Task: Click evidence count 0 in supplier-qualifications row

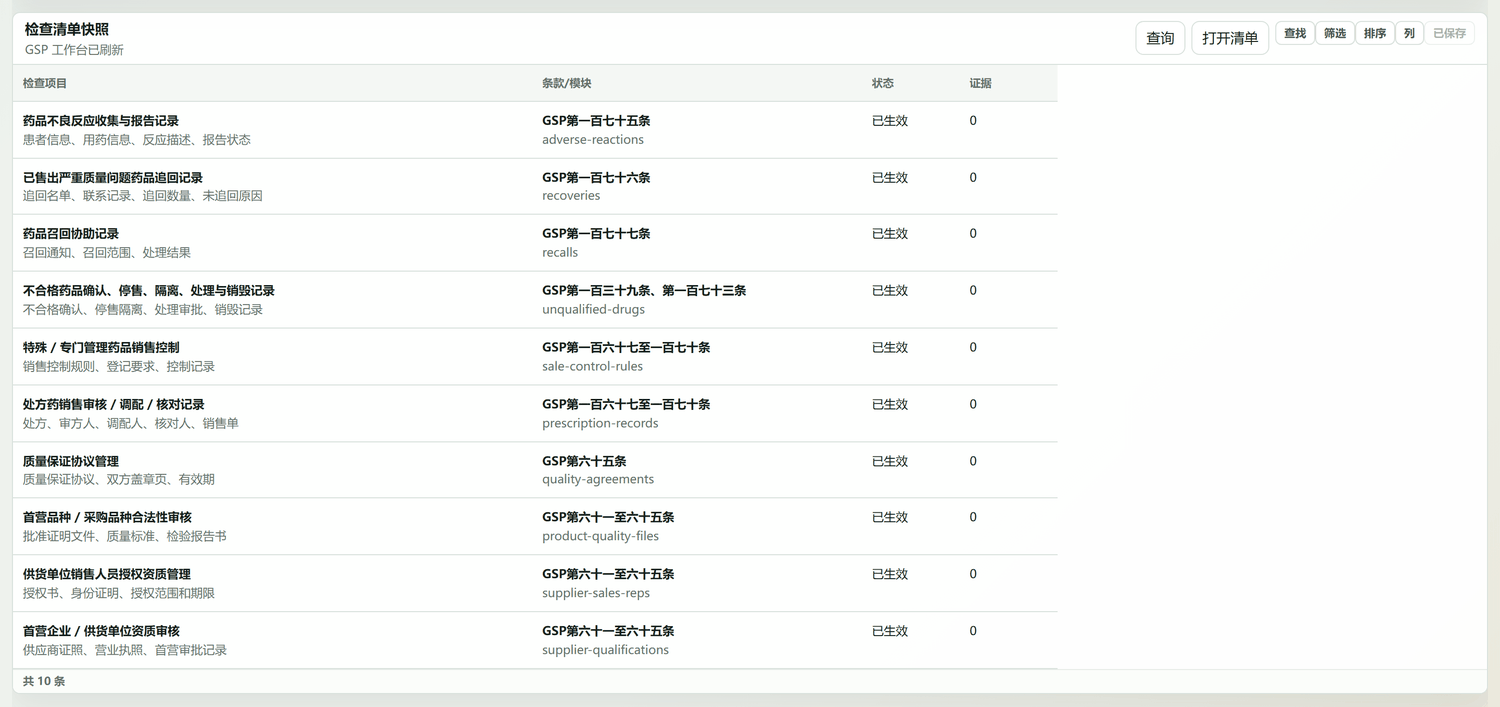Action: point(973,631)
